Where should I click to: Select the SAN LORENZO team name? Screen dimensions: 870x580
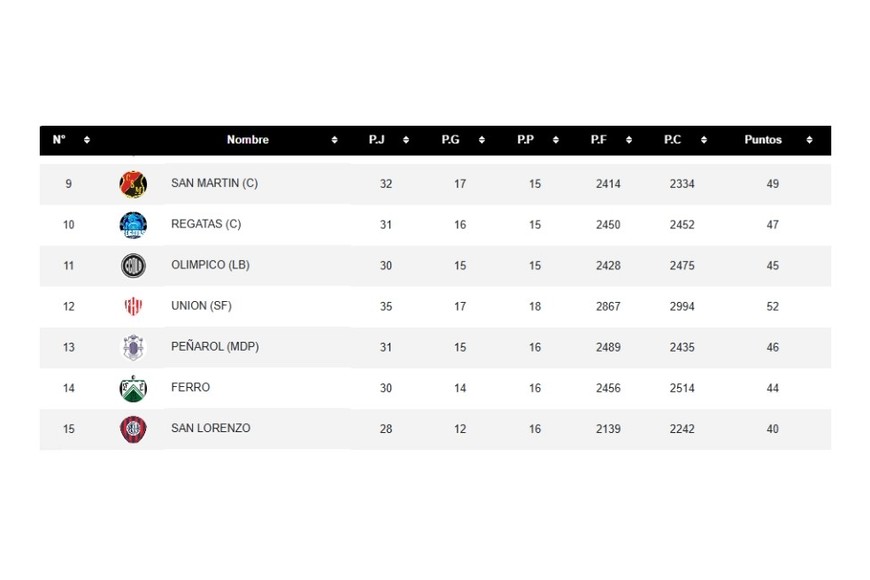pyautogui.click(x=211, y=429)
